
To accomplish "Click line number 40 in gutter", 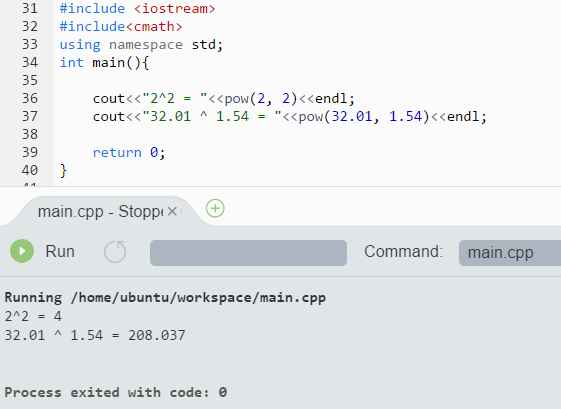I will click(30, 170).
